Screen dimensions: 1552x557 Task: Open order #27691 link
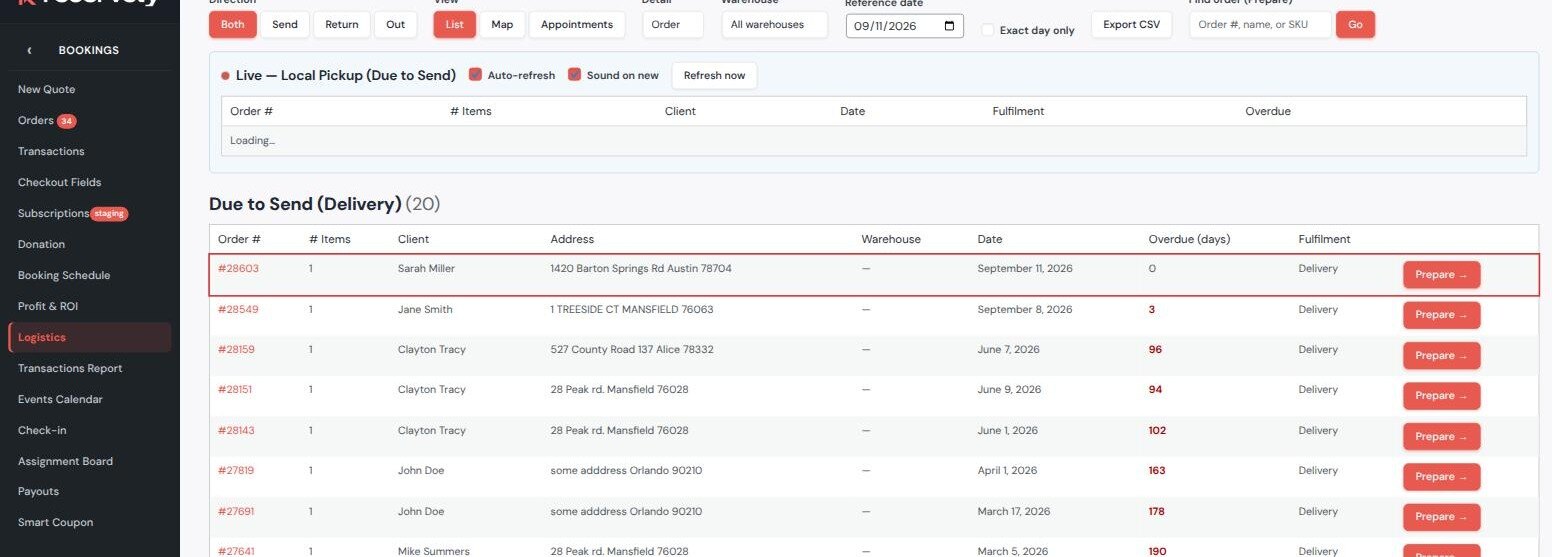[236, 511]
